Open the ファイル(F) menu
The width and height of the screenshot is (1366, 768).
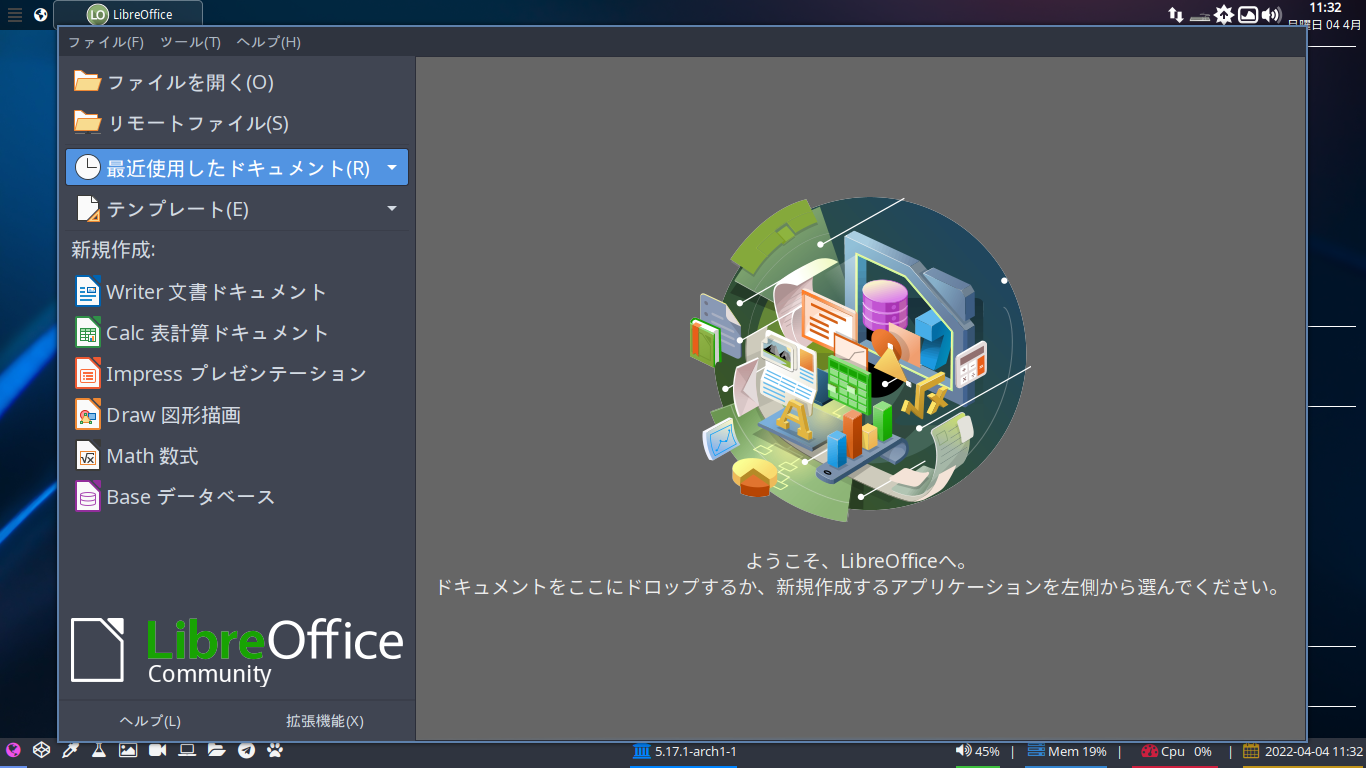pyautogui.click(x=106, y=42)
